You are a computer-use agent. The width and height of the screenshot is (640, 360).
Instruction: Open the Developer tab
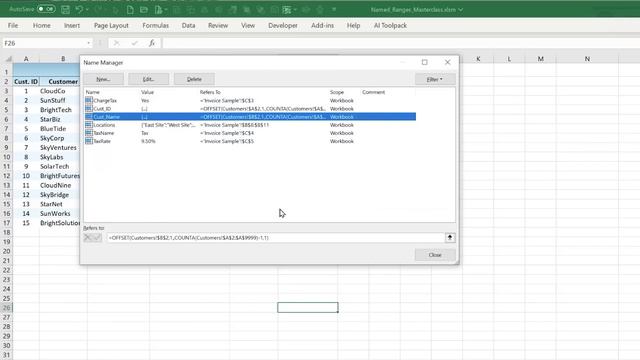click(x=283, y=25)
